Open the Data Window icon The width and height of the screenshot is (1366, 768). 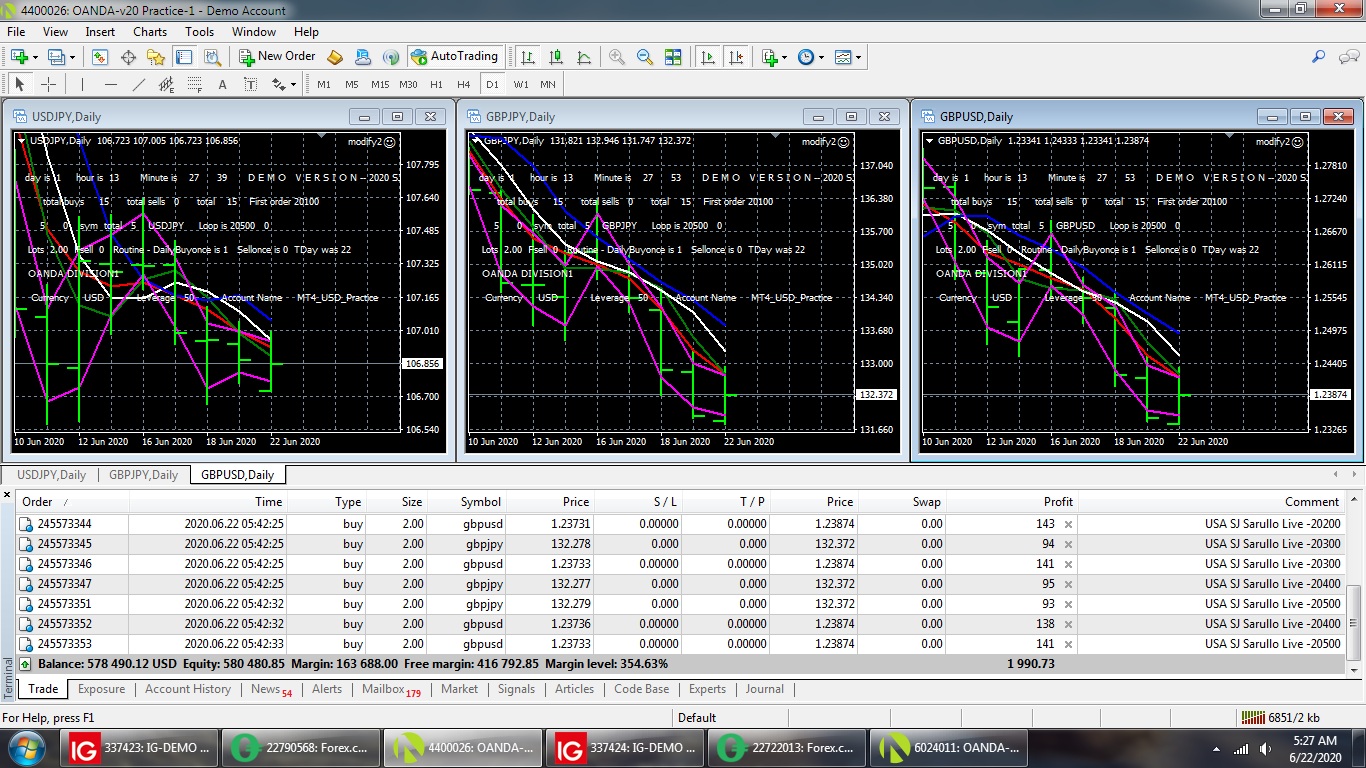(x=128, y=57)
